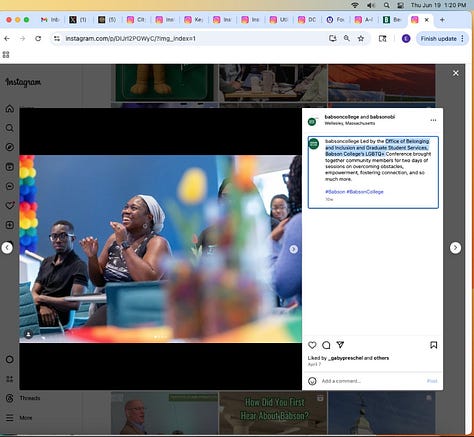Go back in browser

click(x=7, y=39)
